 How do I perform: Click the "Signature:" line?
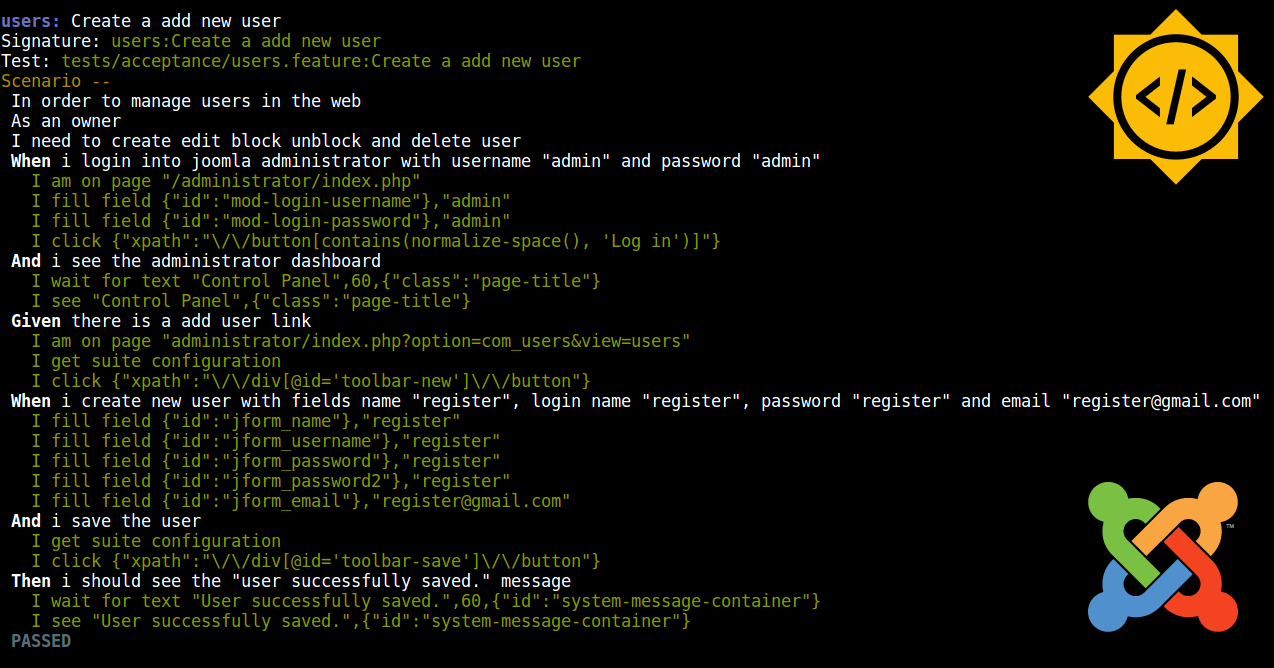[x=190, y=41]
